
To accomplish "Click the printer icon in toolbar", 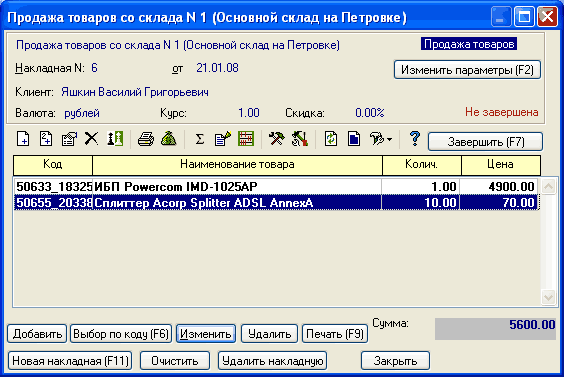I will (x=146, y=139).
